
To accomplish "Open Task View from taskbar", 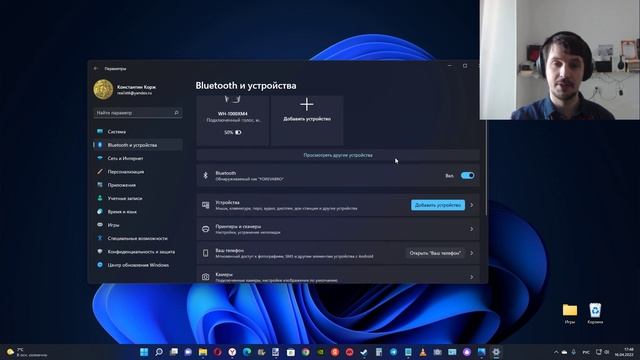I will click(x=173, y=352).
